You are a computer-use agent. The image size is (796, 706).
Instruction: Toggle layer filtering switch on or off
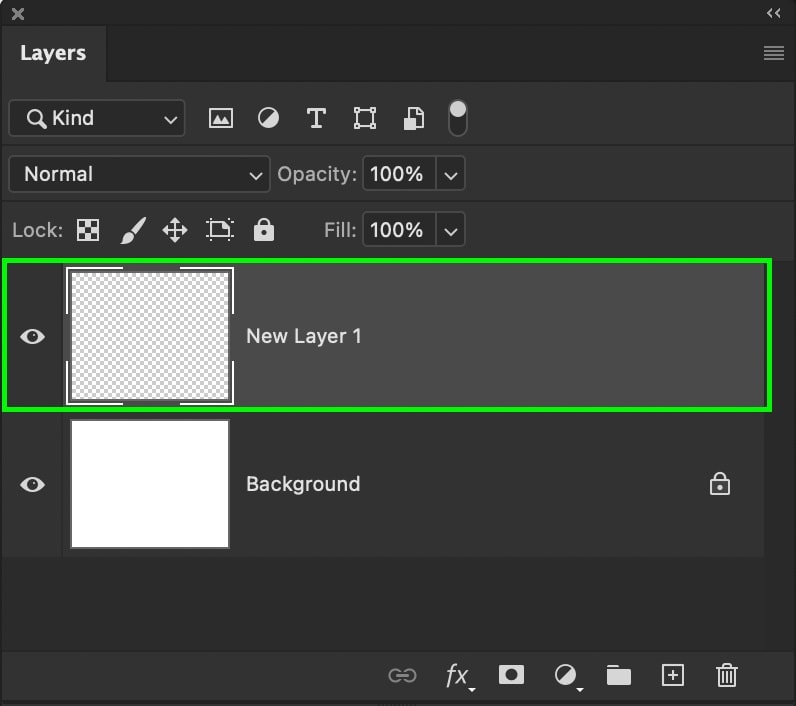457,118
